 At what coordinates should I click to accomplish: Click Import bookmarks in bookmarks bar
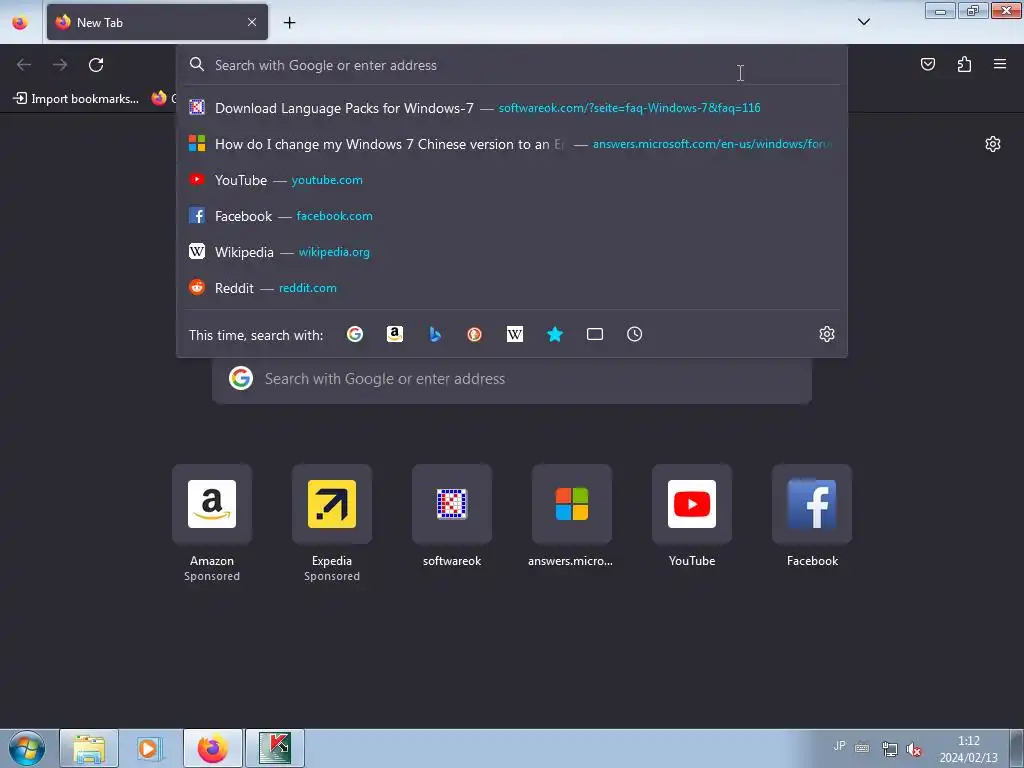[x=76, y=99]
